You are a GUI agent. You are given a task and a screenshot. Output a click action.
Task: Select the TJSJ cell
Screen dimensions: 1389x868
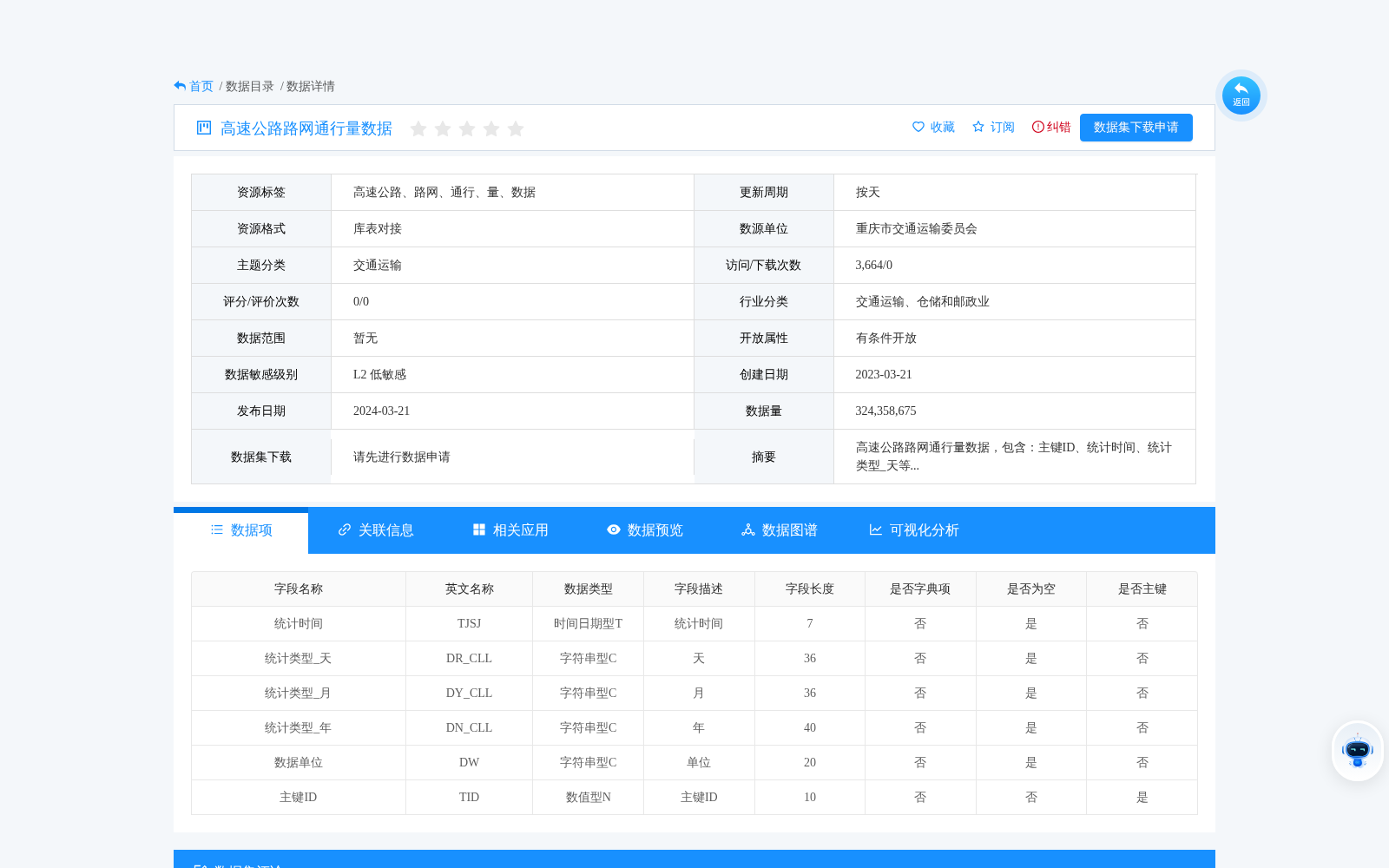(470, 624)
